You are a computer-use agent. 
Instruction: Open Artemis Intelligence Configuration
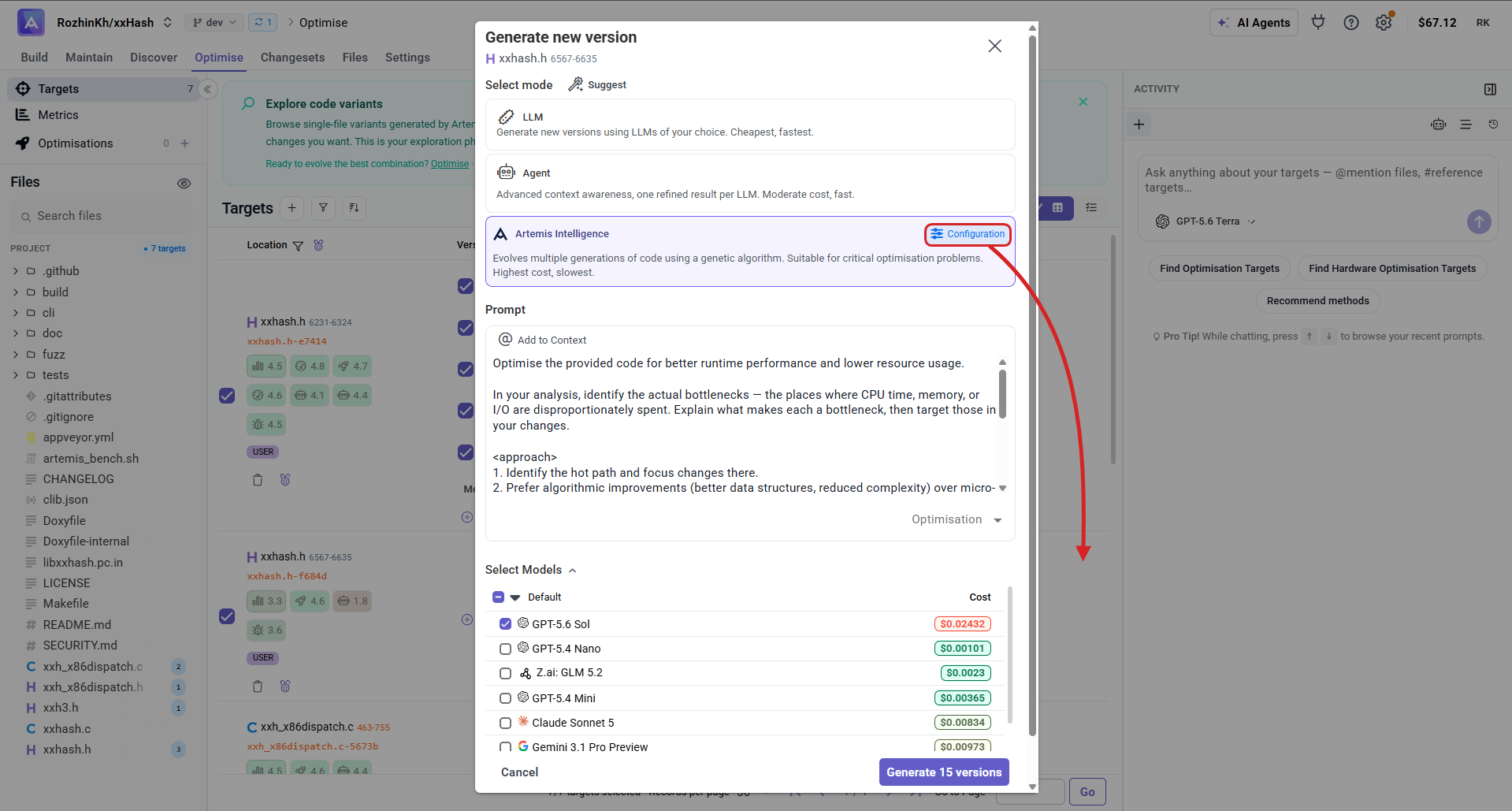pyautogui.click(x=968, y=234)
